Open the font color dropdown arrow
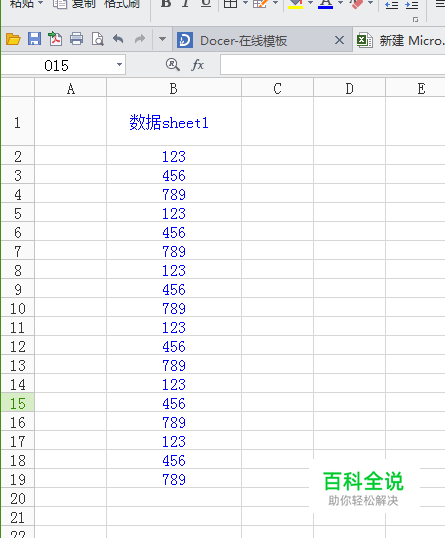This screenshot has height=538, width=445. point(340,3)
